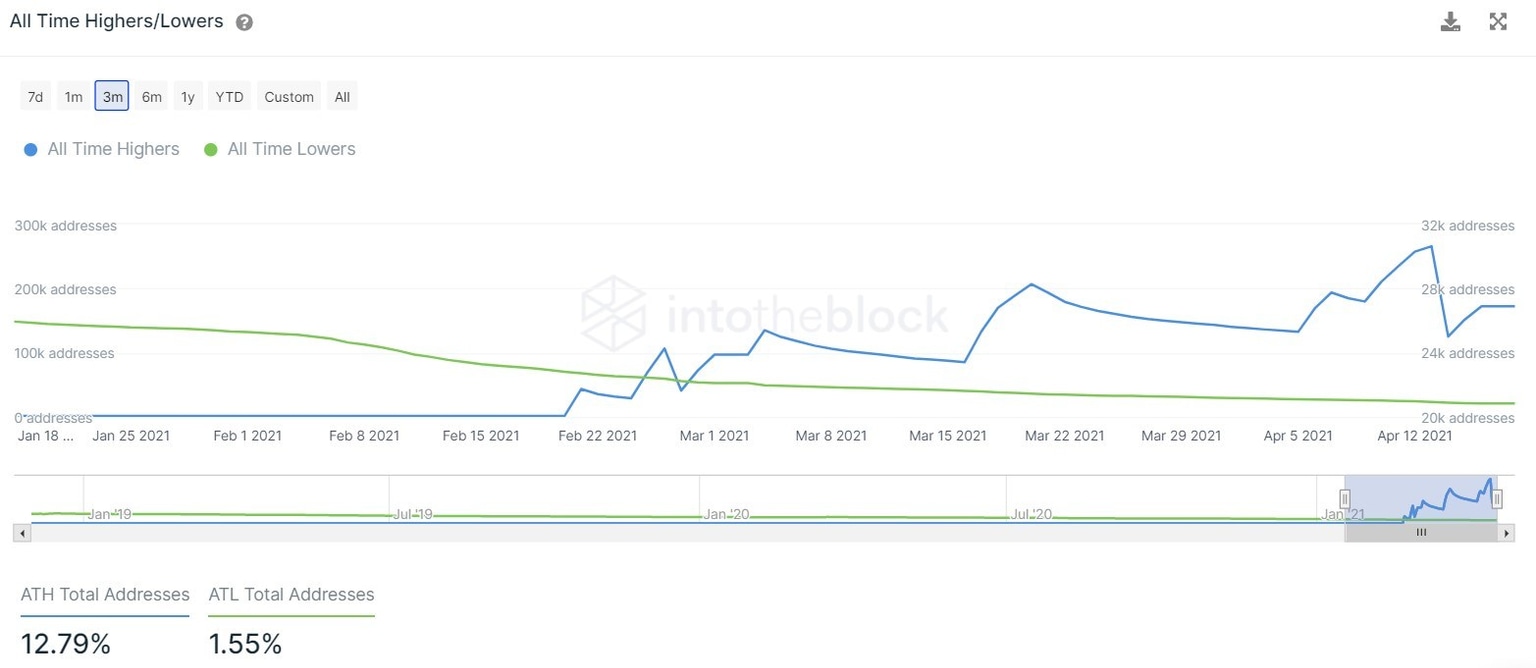Select the All time range
1536x668 pixels.
(x=342, y=96)
